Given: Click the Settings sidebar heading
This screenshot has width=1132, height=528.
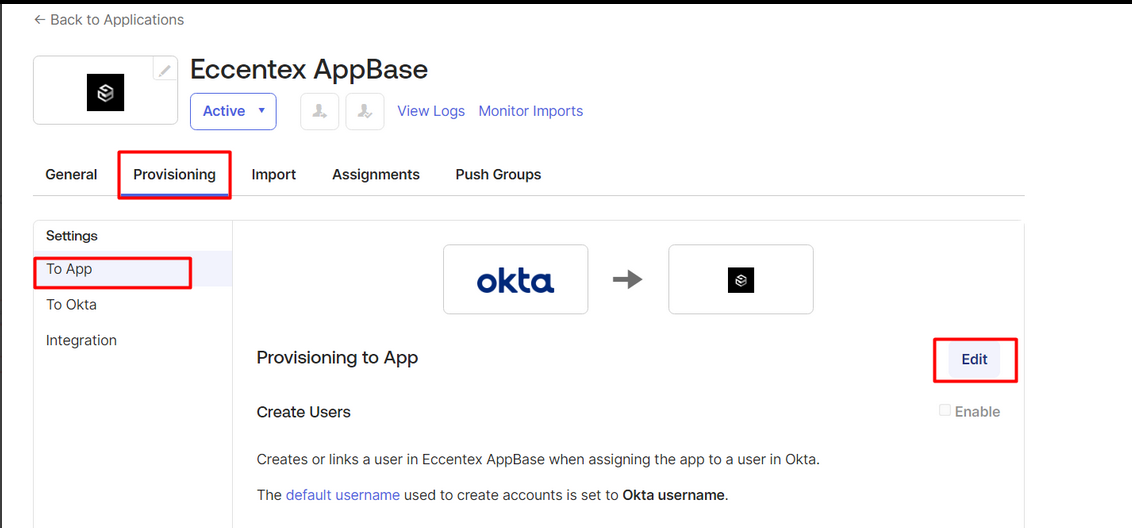Looking at the screenshot, I should point(72,236).
